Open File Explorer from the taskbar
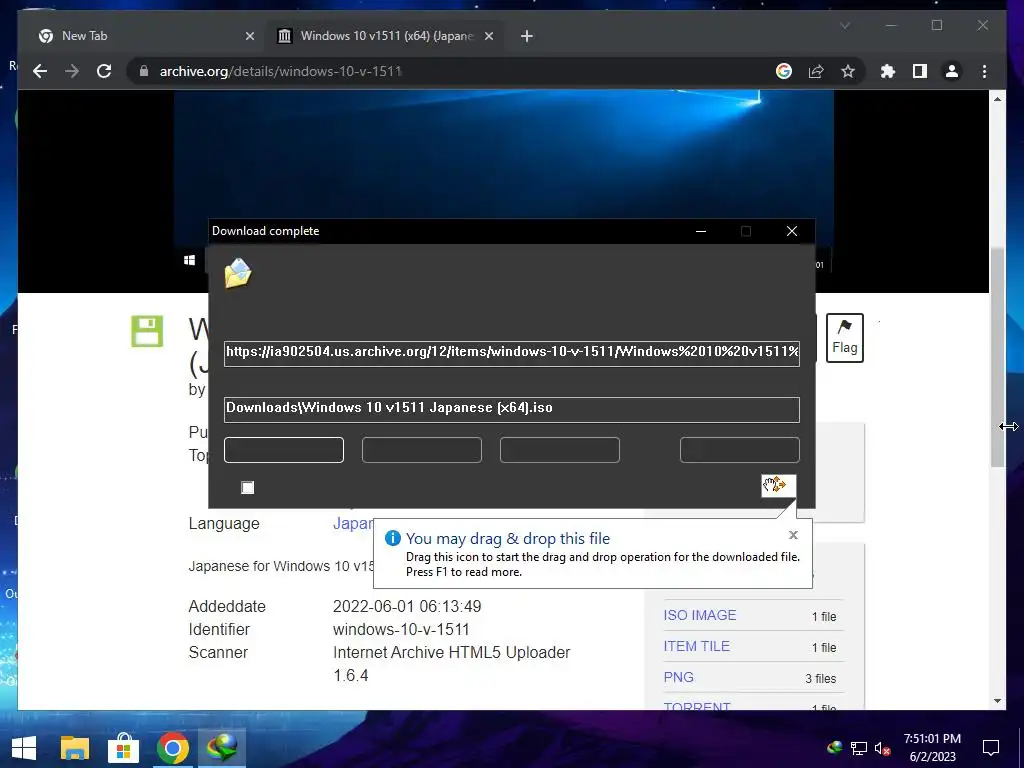 coord(74,748)
